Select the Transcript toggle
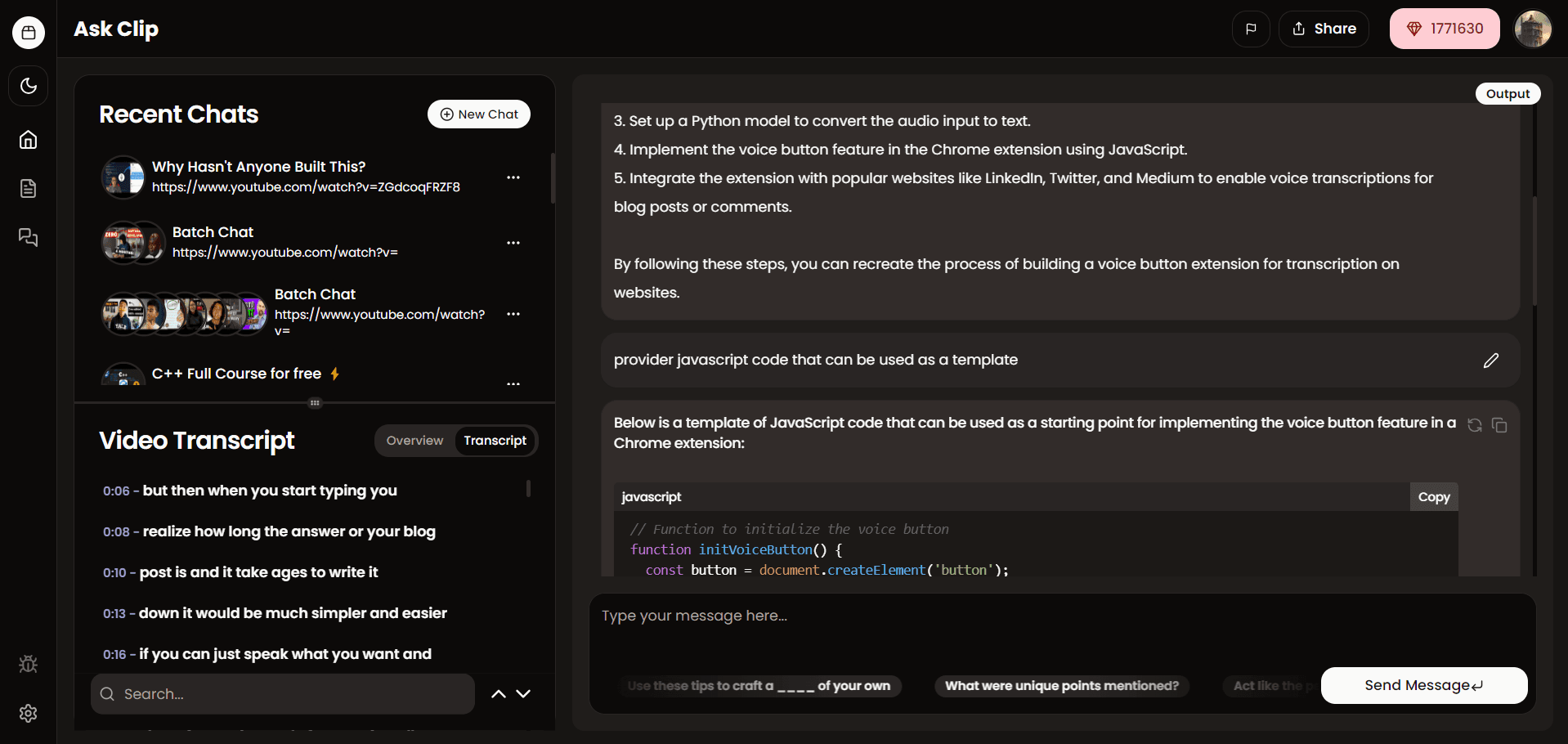The width and height of the screenshot is (1568, 744). click(495, 440)
